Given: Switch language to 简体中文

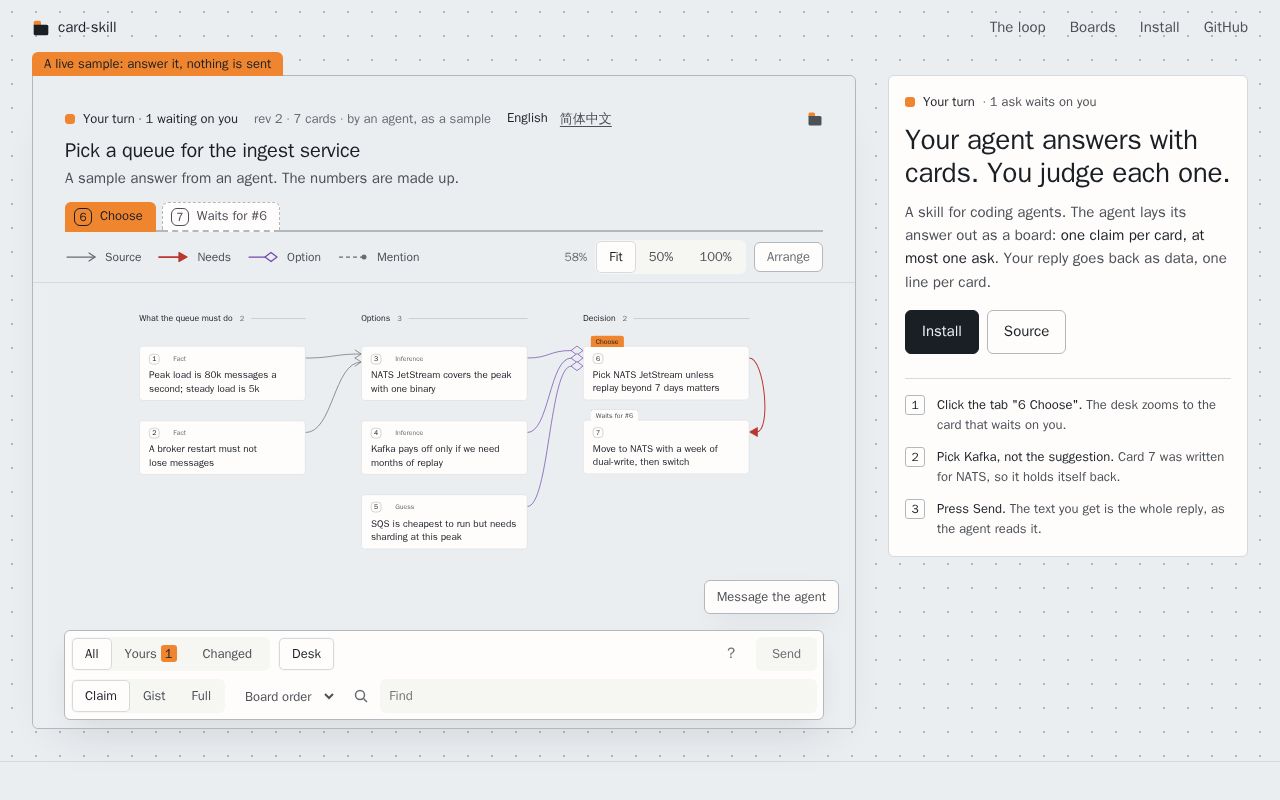Looking at the screenshot, I should pos(586,119).
